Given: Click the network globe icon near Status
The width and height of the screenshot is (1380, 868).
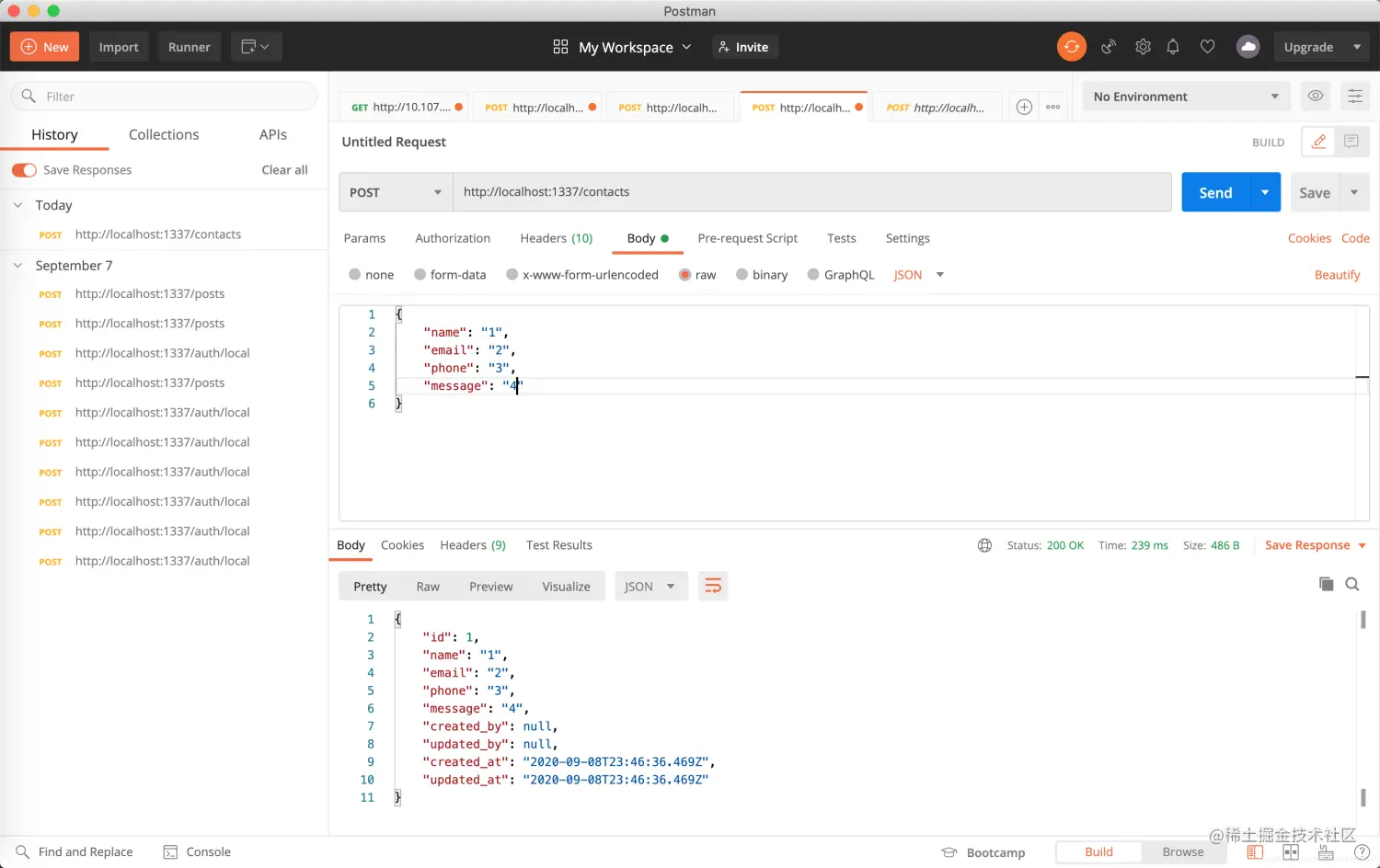Looking at the screenshot, I should tap(984, 545).
